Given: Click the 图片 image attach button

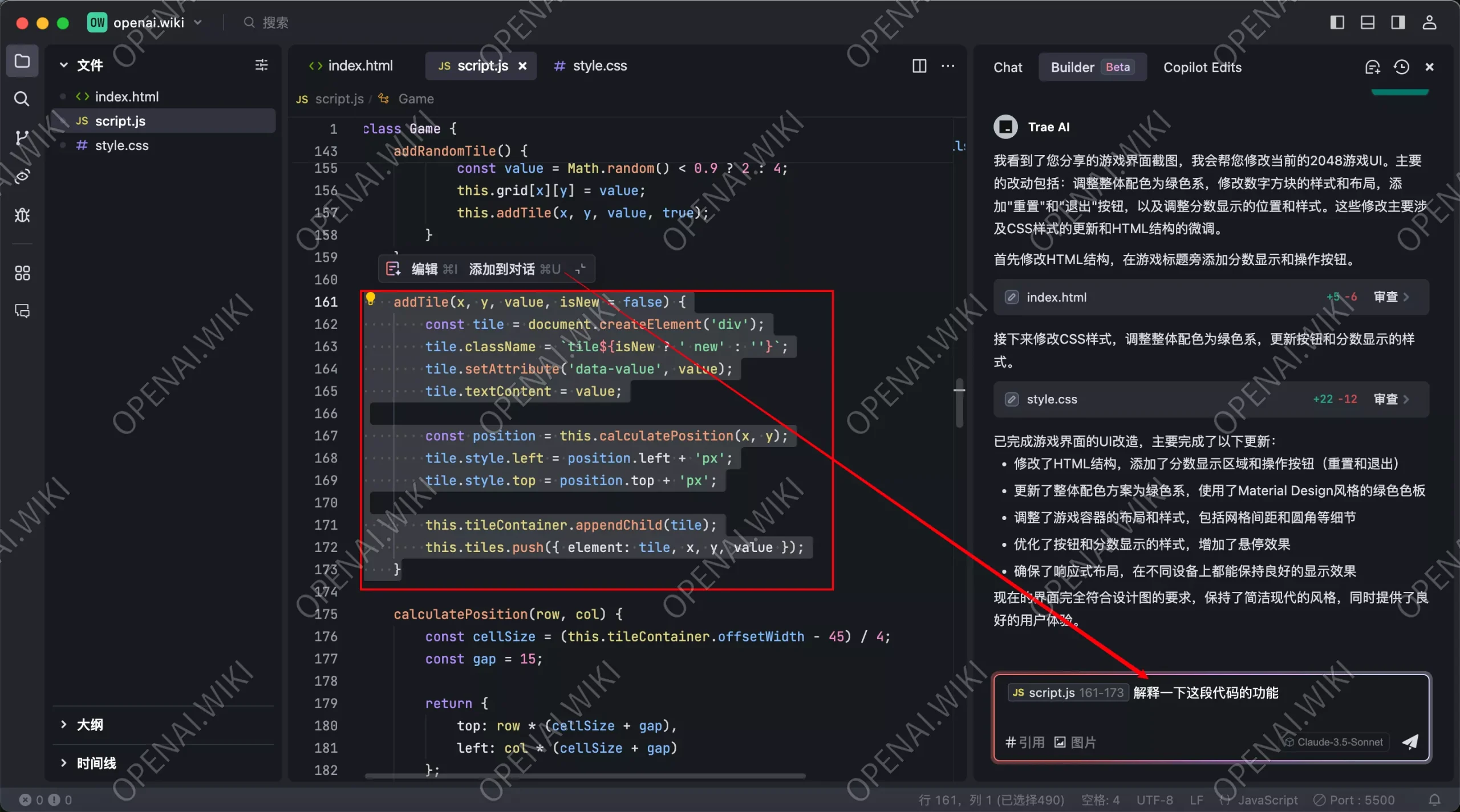Looking at the screenshot, I should 1075,742.
